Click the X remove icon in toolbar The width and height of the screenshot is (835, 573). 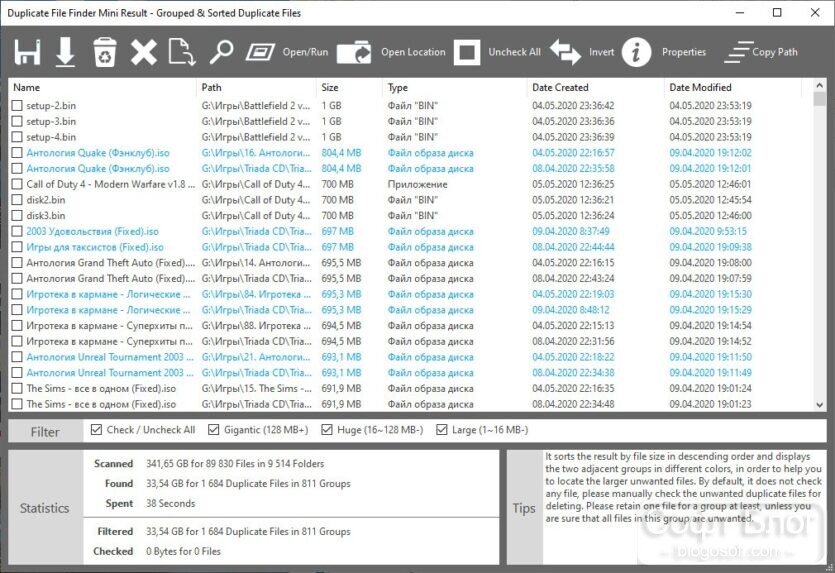[144, 52]
